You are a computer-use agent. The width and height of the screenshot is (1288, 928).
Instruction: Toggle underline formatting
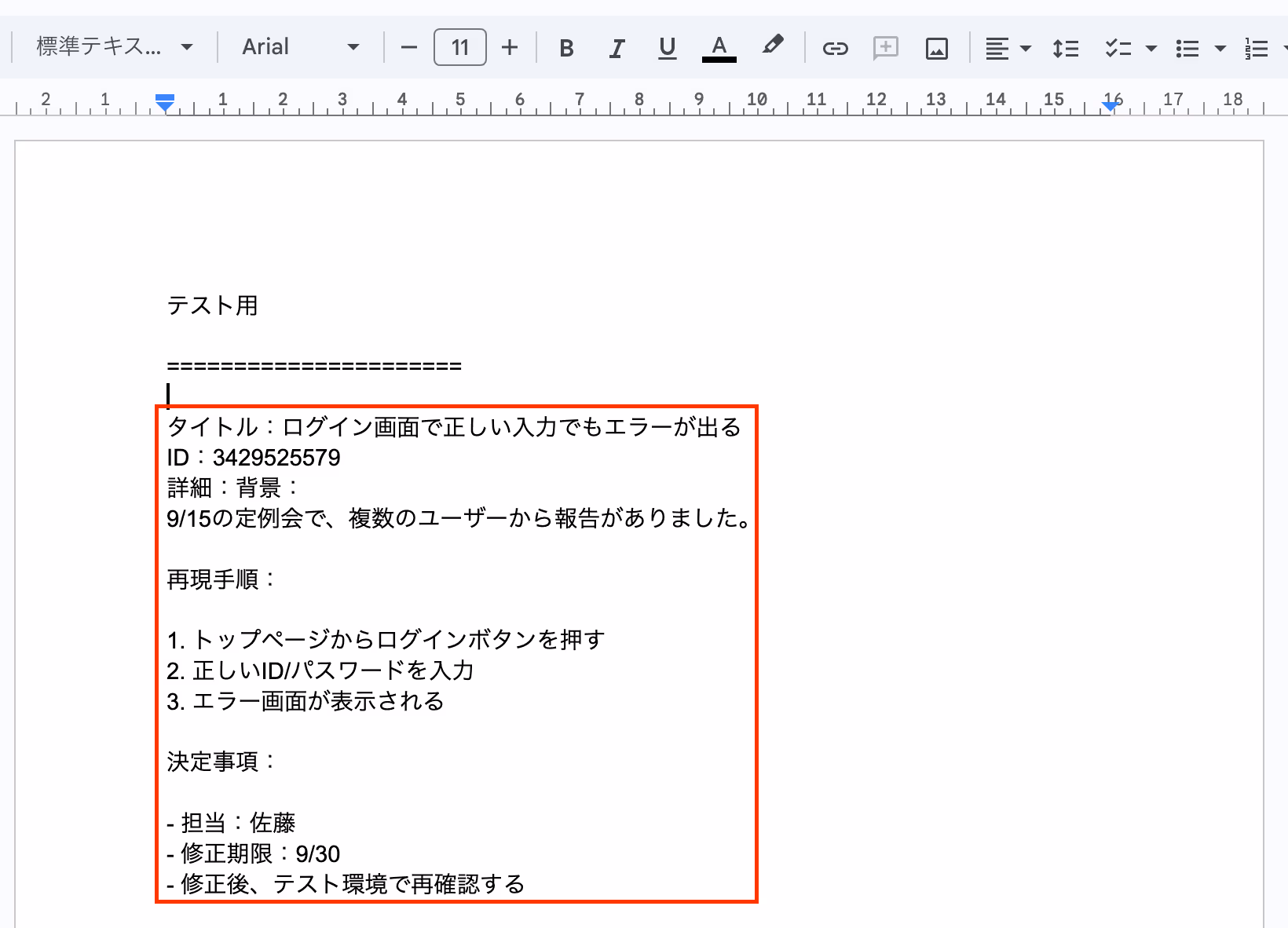click(x=667, y=48)
